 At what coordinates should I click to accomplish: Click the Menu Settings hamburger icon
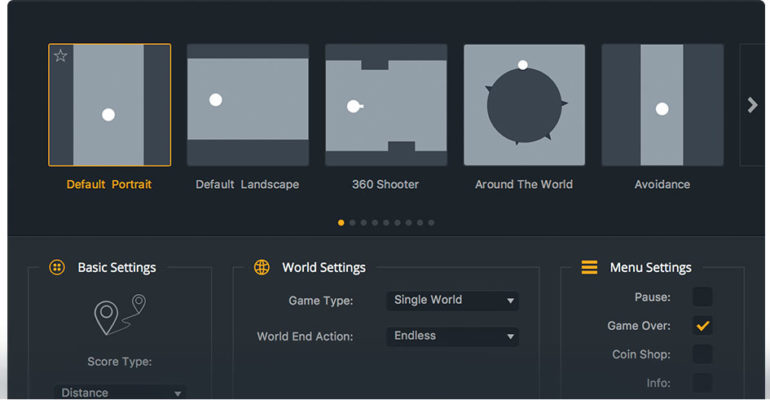pos(589,267)
